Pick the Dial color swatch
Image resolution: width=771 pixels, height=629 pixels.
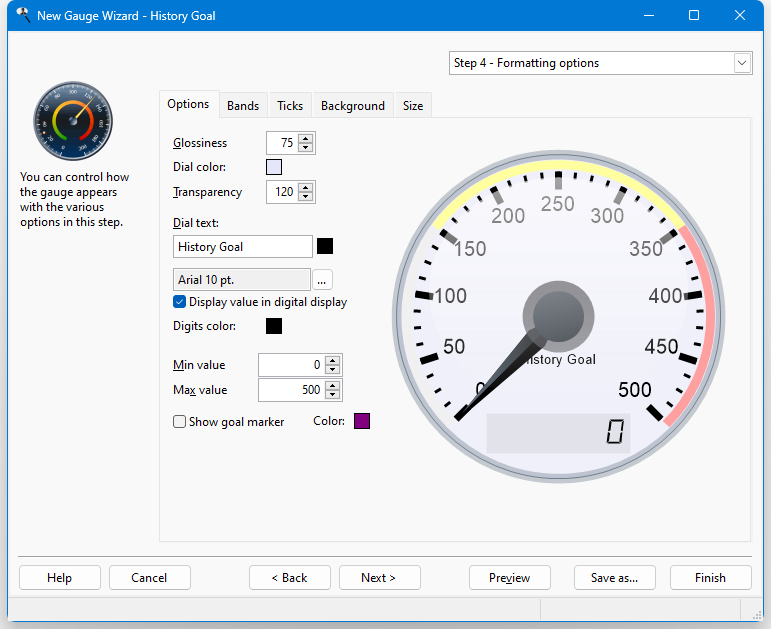(274, 167)
